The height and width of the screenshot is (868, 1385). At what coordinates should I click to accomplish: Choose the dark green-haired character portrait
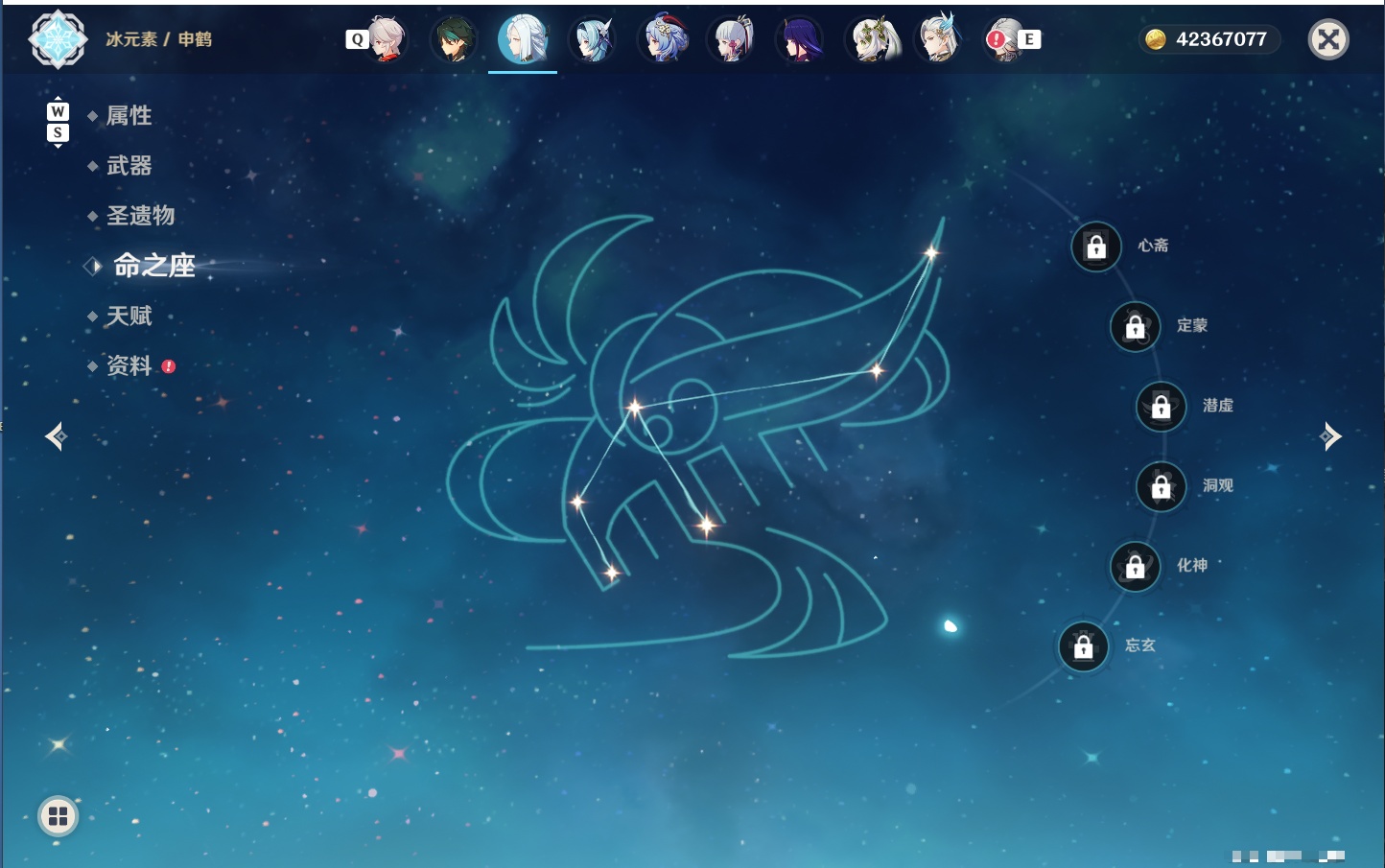point(454,39)
